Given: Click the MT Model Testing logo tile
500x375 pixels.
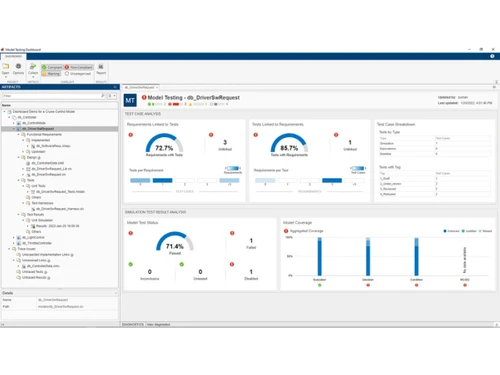Looking at the screenshot, I should pyautogui.click(x=130, y=100).
